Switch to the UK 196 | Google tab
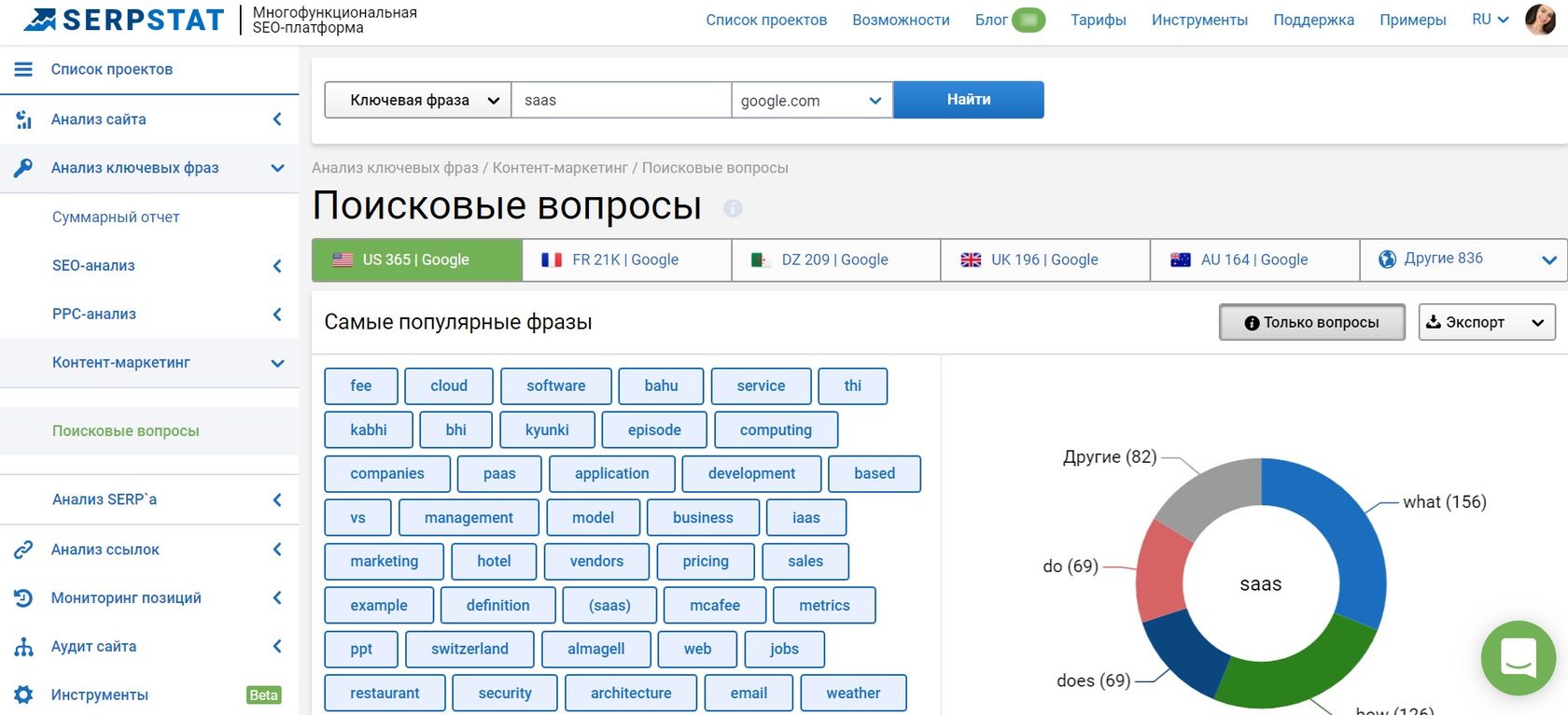Viewport: 1568px width, 715px height. (1045, 259)
